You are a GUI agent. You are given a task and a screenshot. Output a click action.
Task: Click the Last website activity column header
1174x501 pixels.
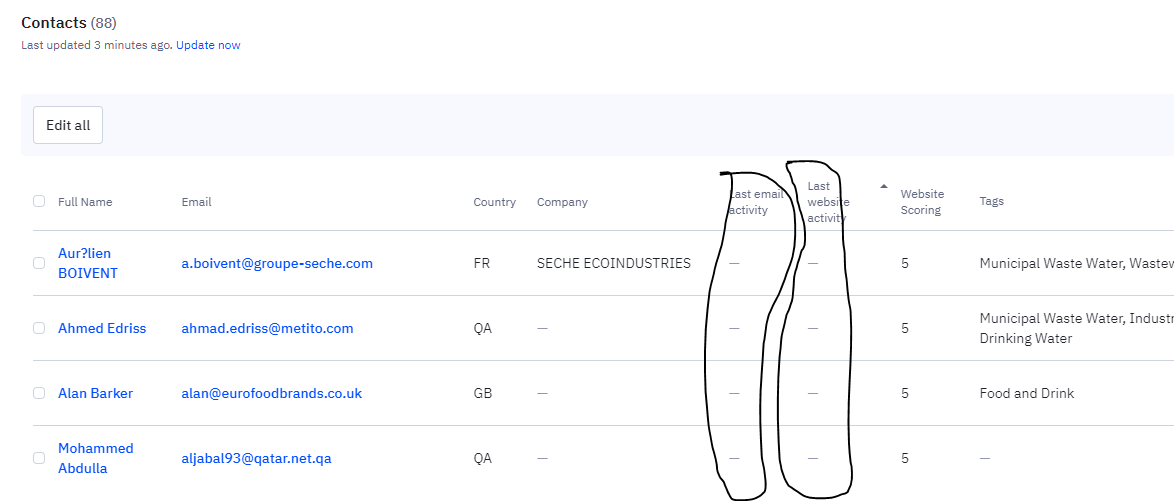pyautogui.click(x=828, y=201)
